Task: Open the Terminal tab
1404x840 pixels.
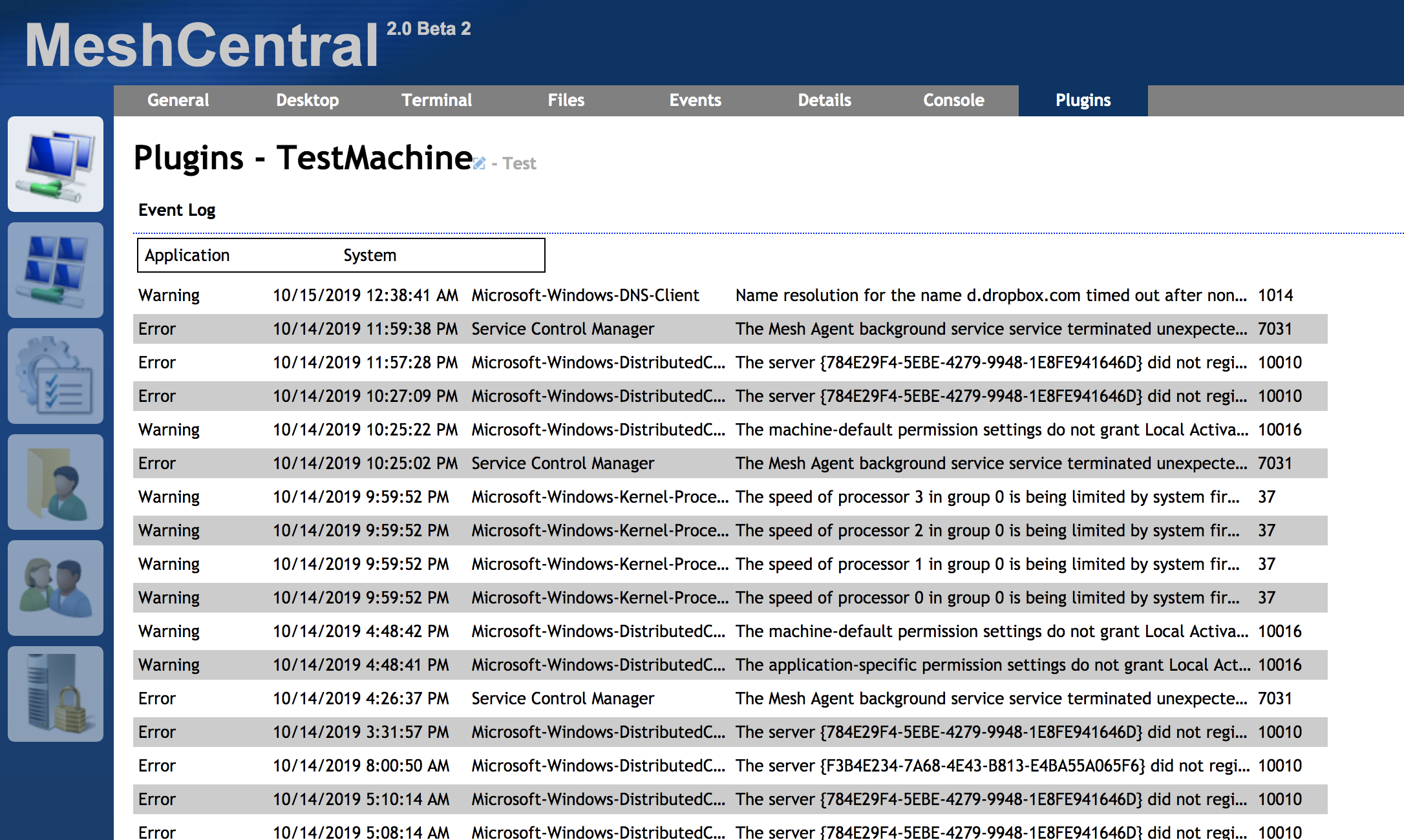Action: click(x=437, y=101)
